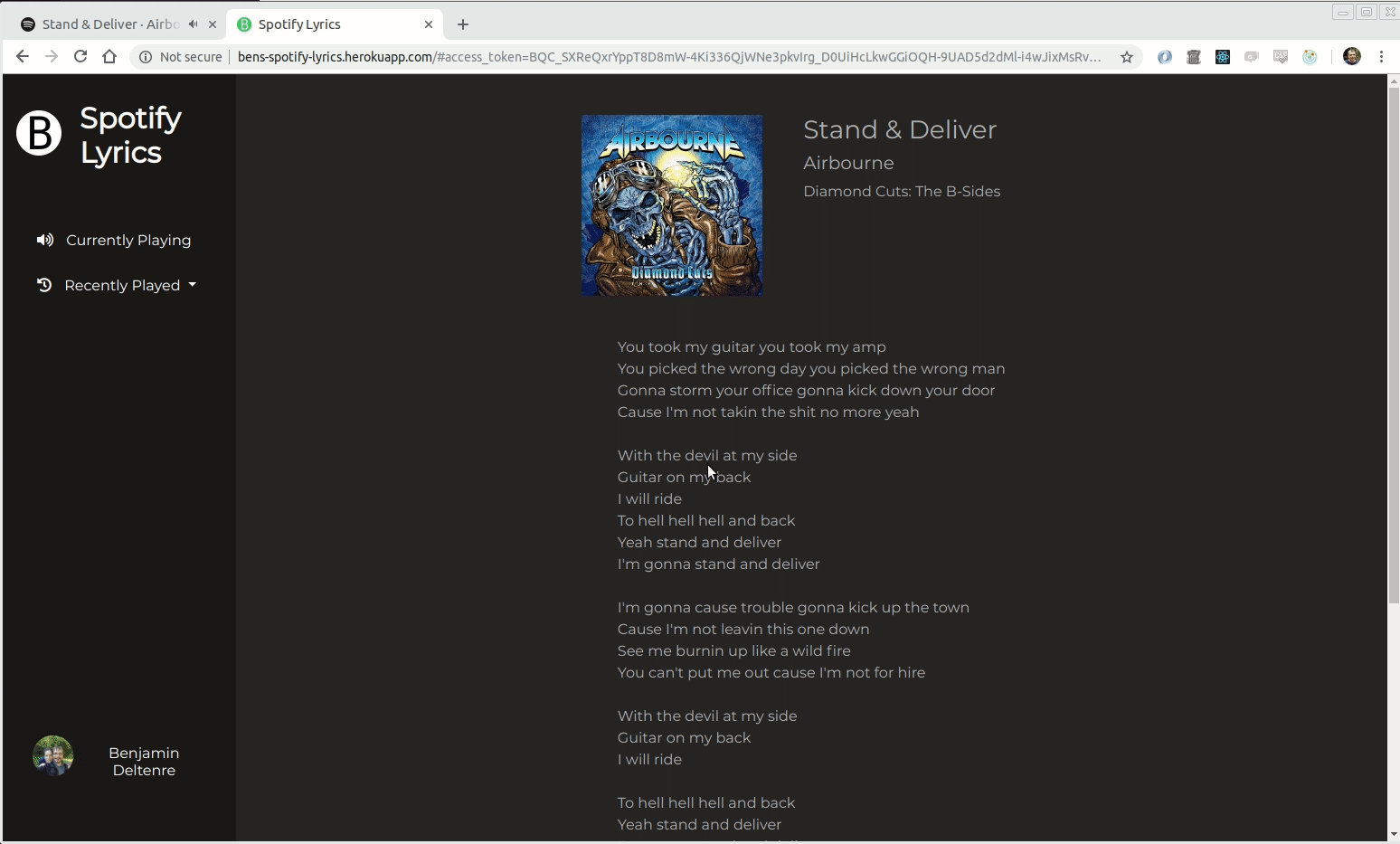1400x844 pixels.
Task: Click lyric 'I'm gonna stand and deliver'
Action: point(718,564)
